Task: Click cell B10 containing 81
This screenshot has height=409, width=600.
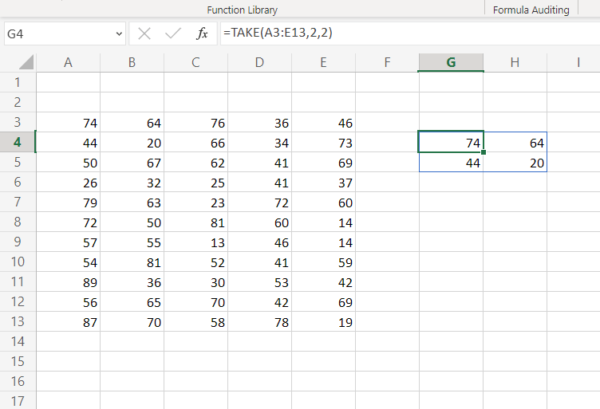Action: [132, 262]
